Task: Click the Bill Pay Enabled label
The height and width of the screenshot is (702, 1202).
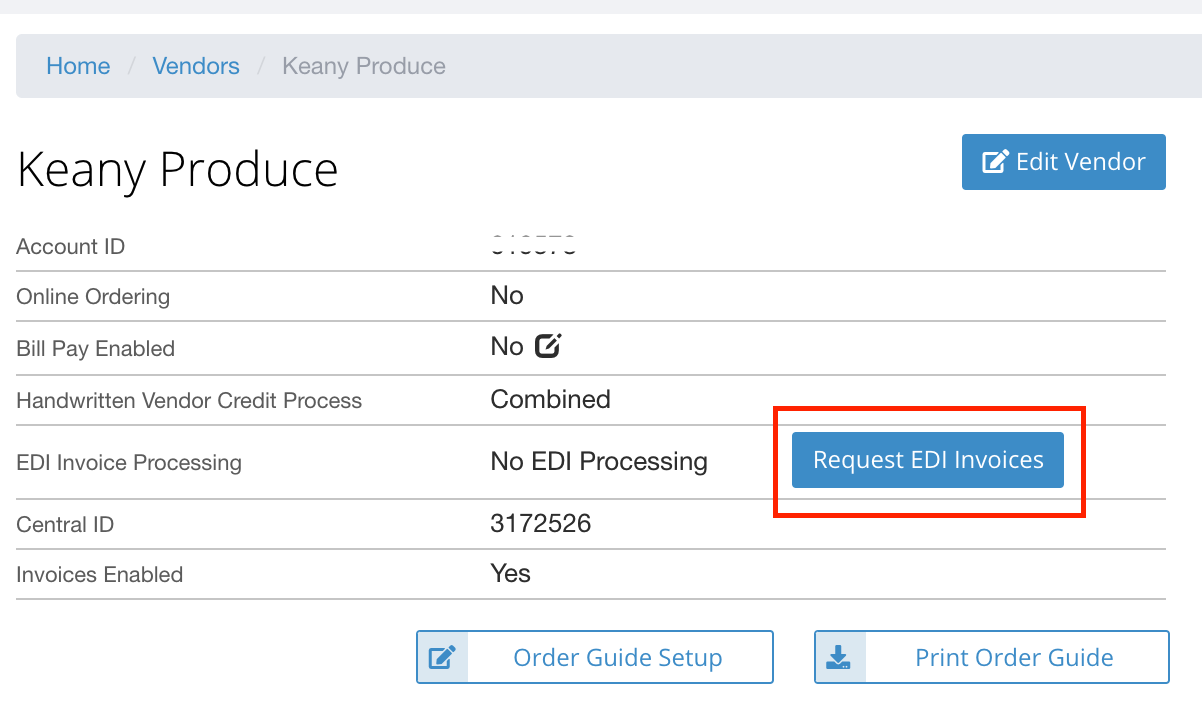Action: tap(96, 349)
